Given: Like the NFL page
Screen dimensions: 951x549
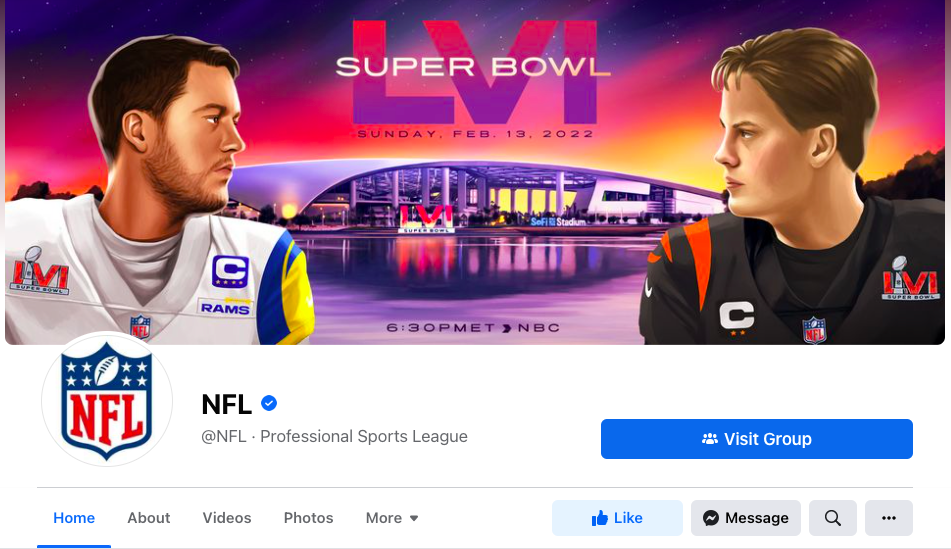Looking at the screenshot, I should 617,518.
